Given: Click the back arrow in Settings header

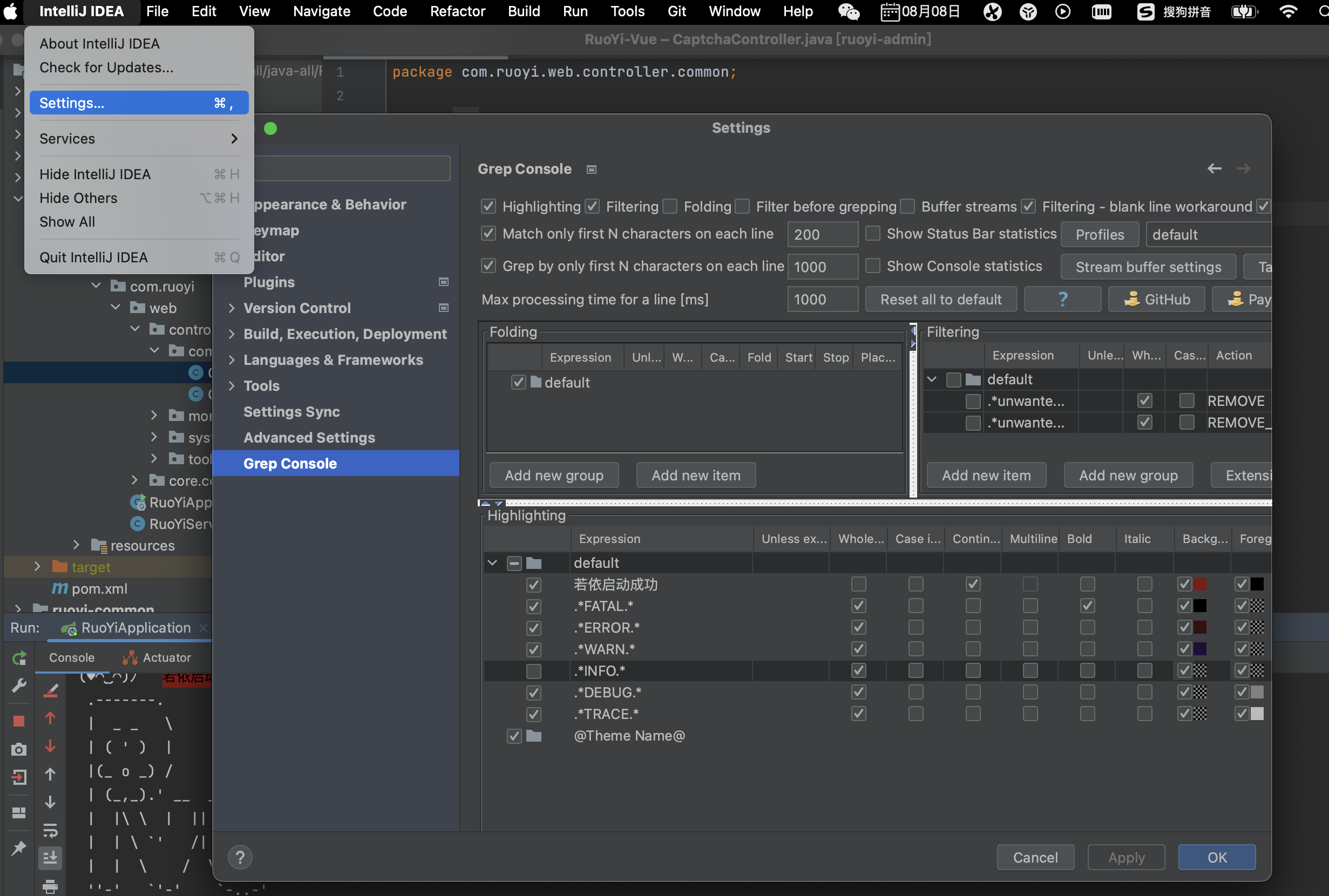Looking at the screenshot, I should pyautogui.click(x=1214, y=168).
